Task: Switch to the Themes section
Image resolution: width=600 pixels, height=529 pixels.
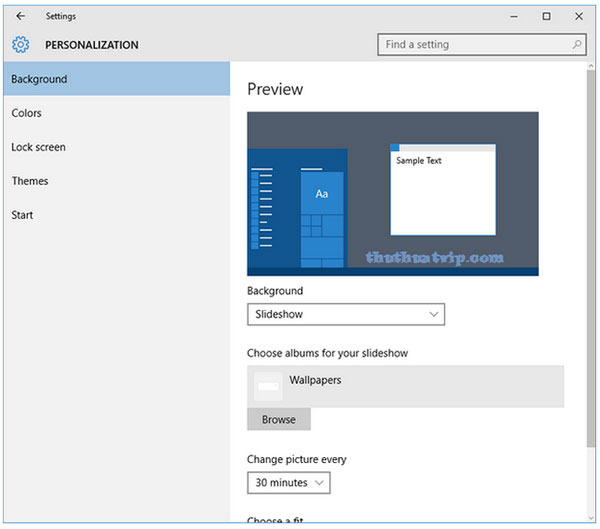Action: [x=30, y=181]
